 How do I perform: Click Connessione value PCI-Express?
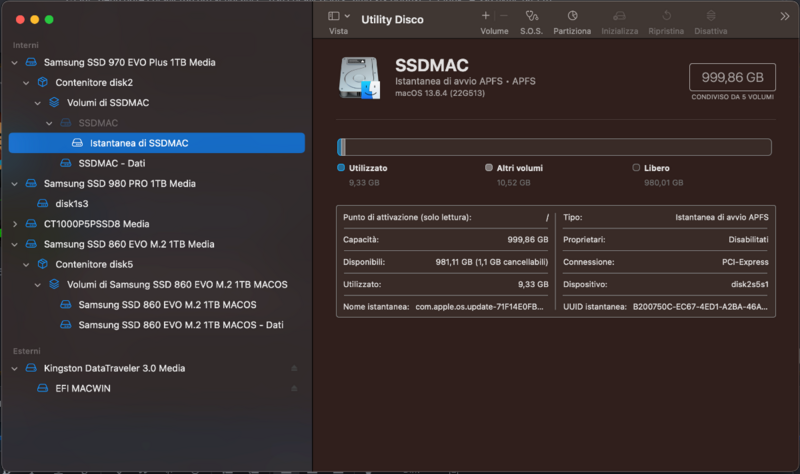click(x=745, y=262)
